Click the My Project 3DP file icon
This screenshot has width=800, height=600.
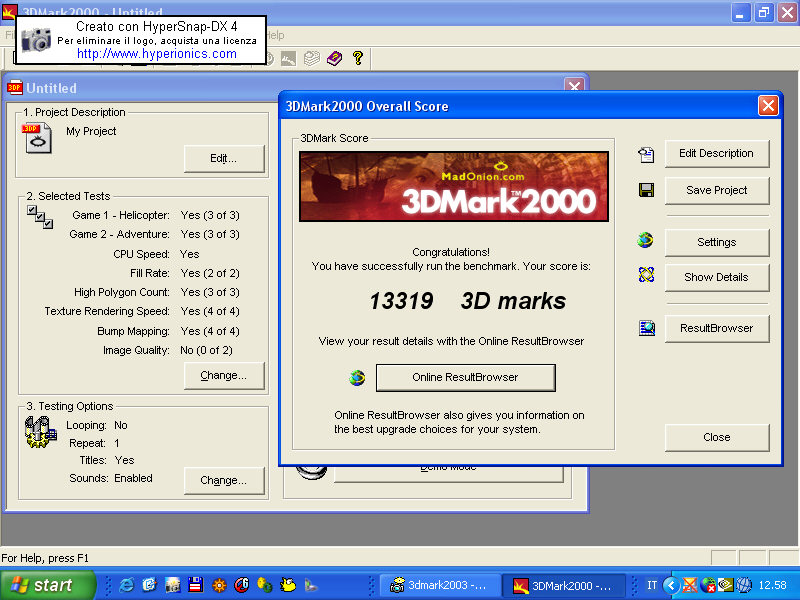tap(37, 138)
